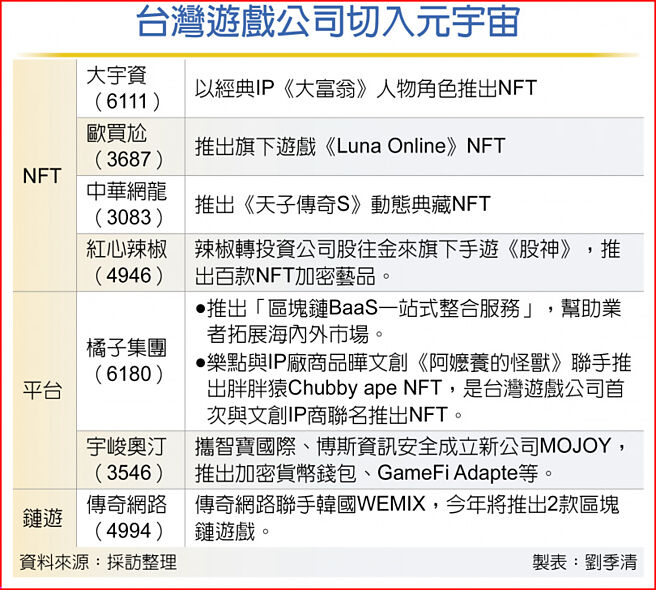Click company cell 大宇資 (6111)

point(131,89)
